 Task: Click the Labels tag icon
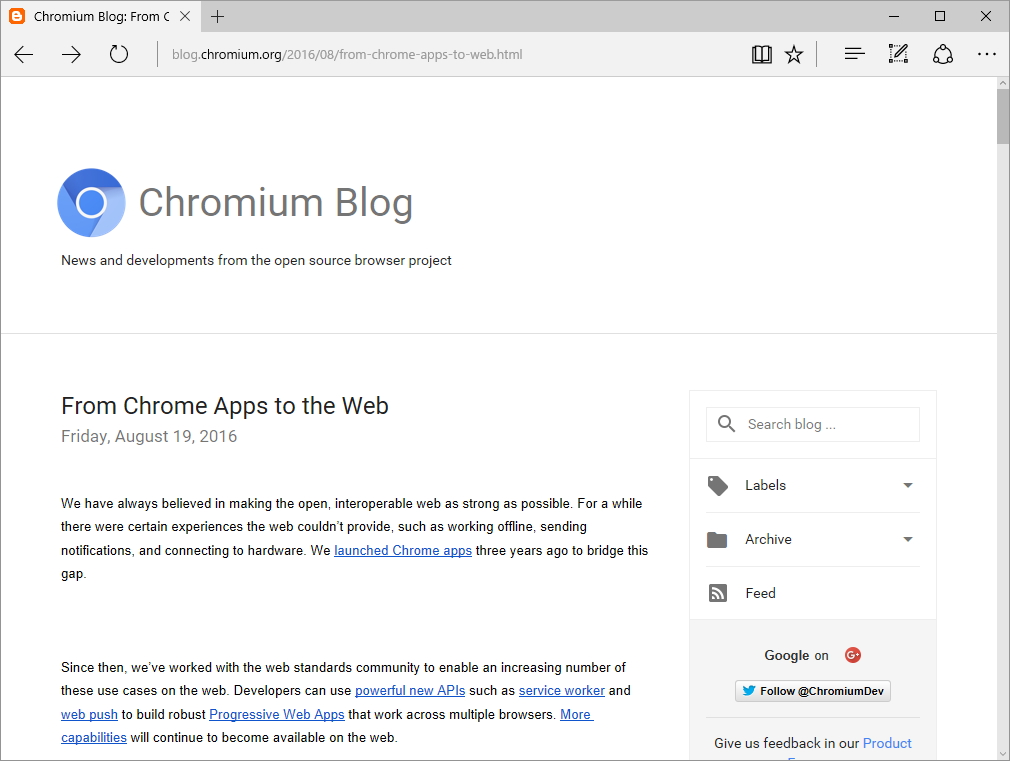point(717,485)
